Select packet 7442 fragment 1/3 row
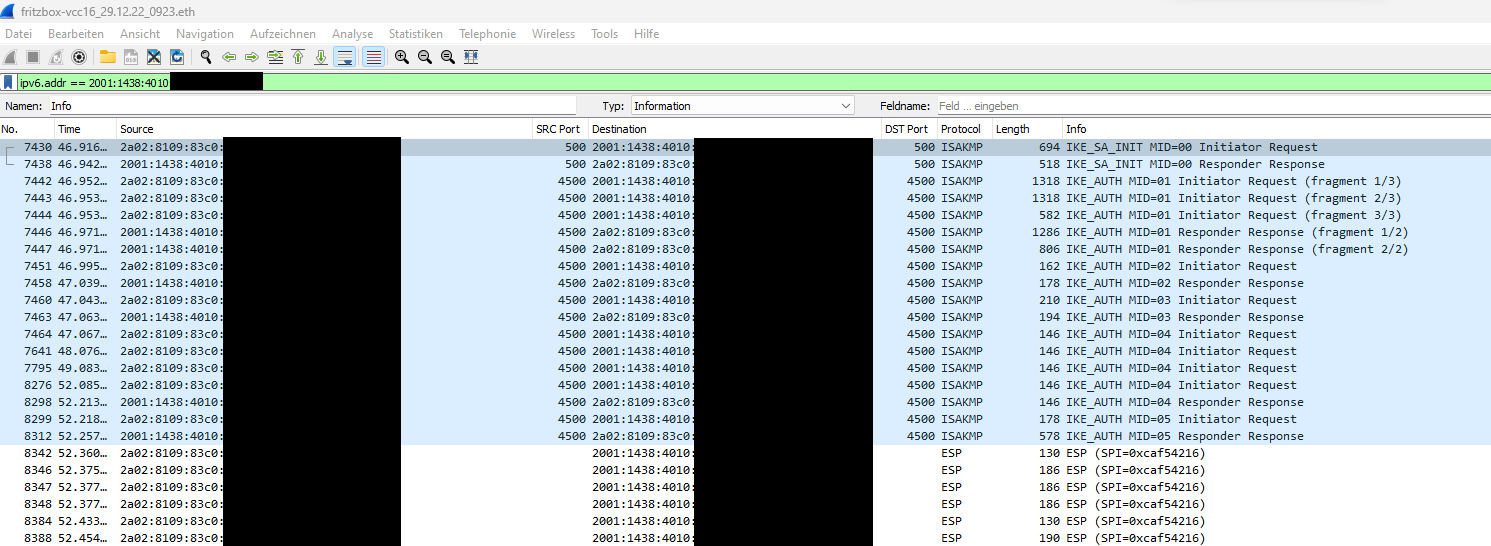Screen dimensions: 1491x546 (745, 181)
